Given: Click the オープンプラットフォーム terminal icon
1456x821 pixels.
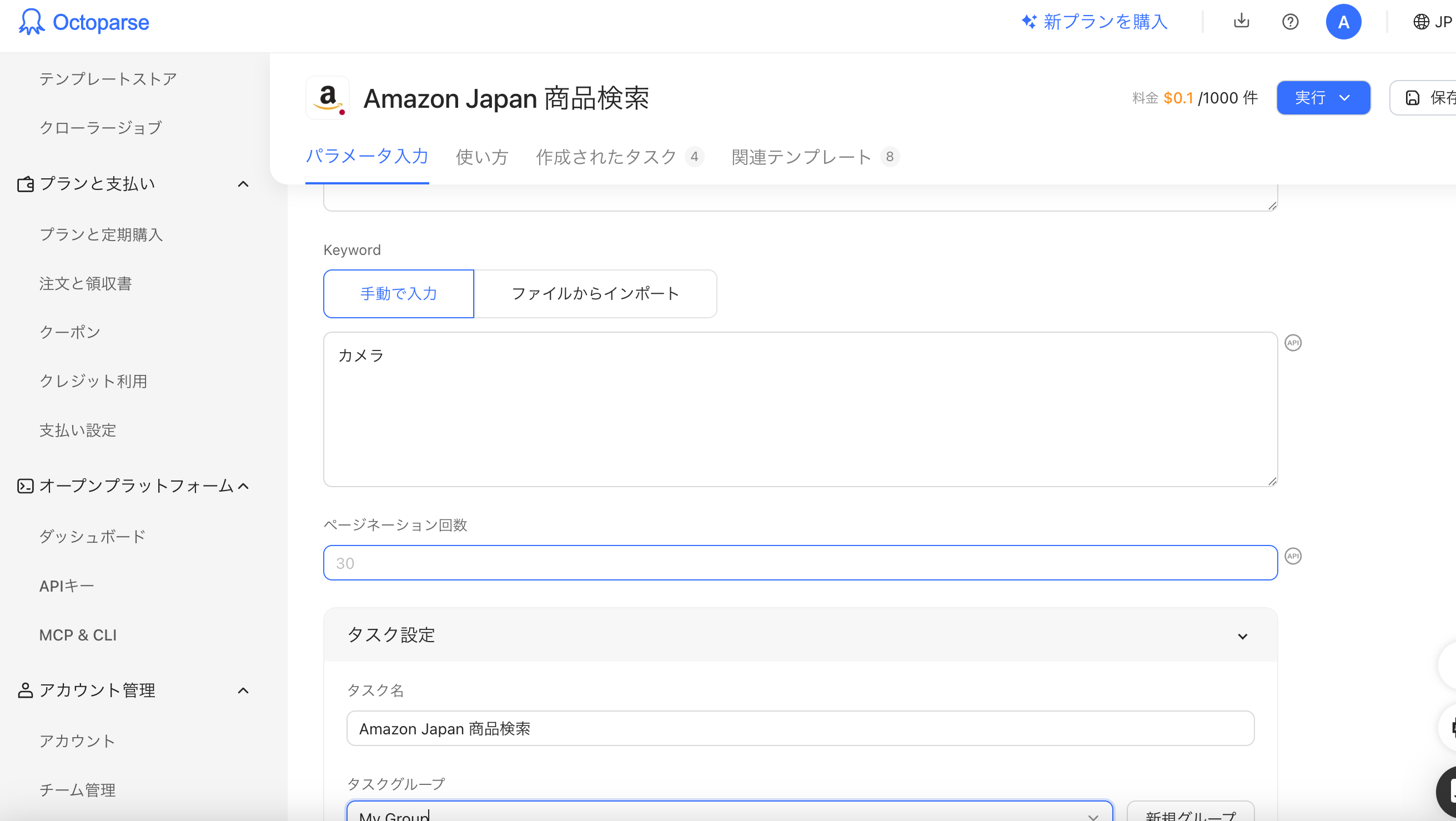Looking at the screenshot, I should tap(26, 485).
